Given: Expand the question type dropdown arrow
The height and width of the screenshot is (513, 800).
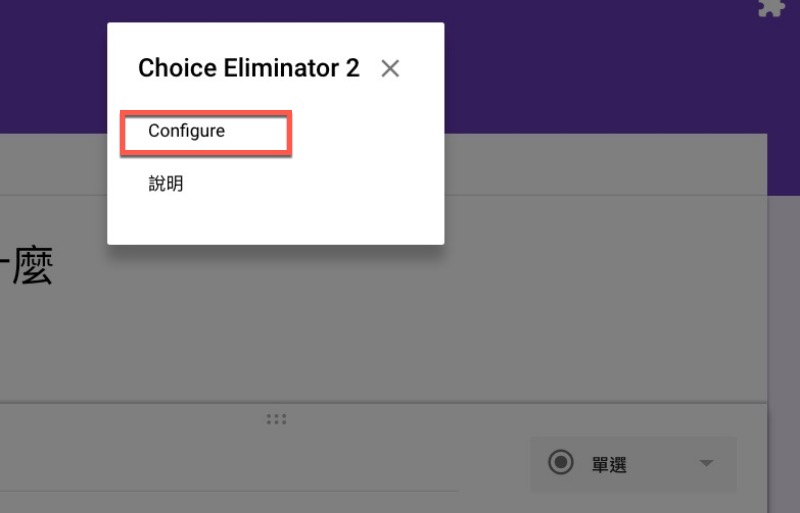Looking at the screenshot, I should (x=707, y=463).
